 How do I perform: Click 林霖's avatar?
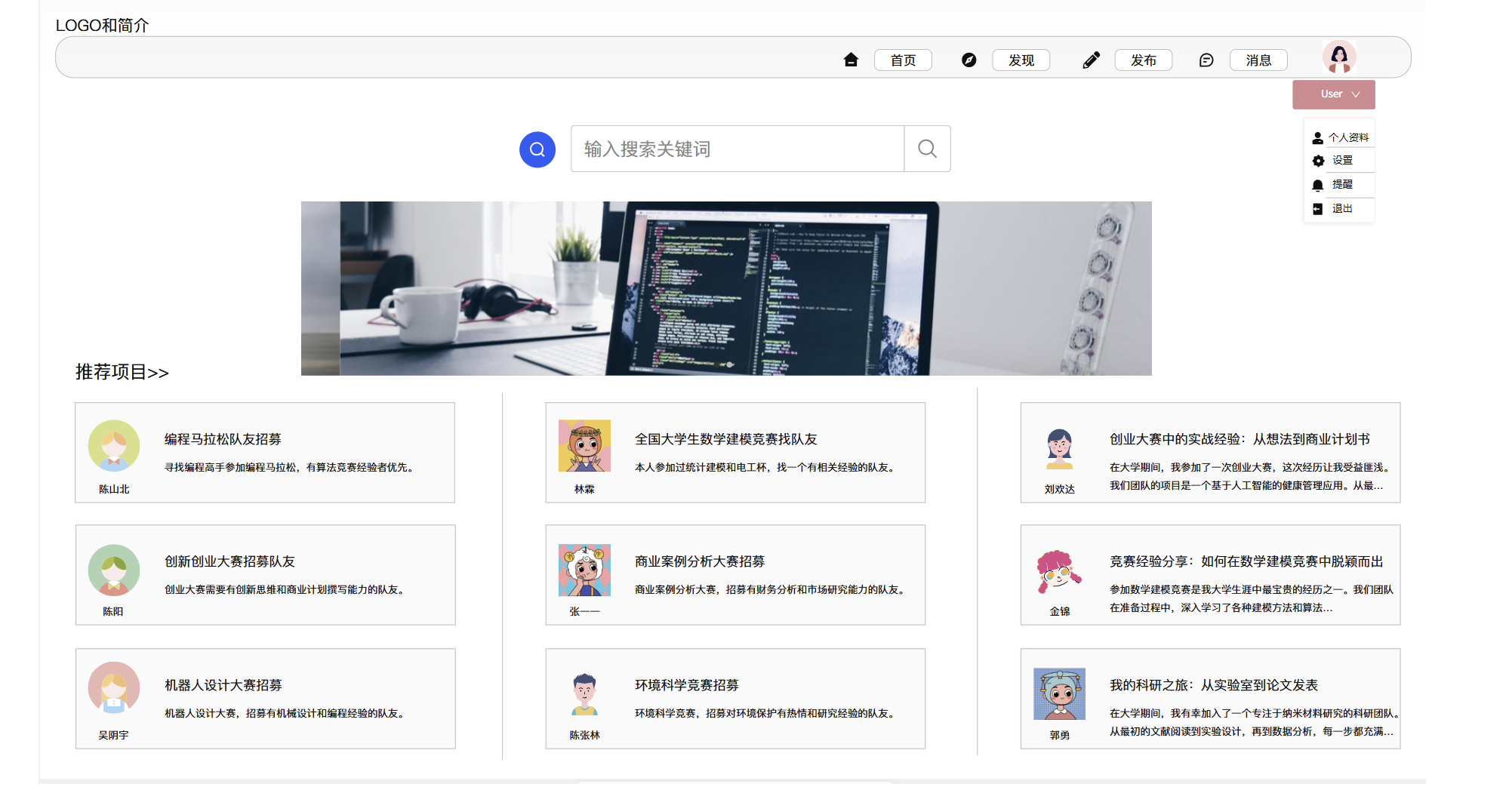584,446
